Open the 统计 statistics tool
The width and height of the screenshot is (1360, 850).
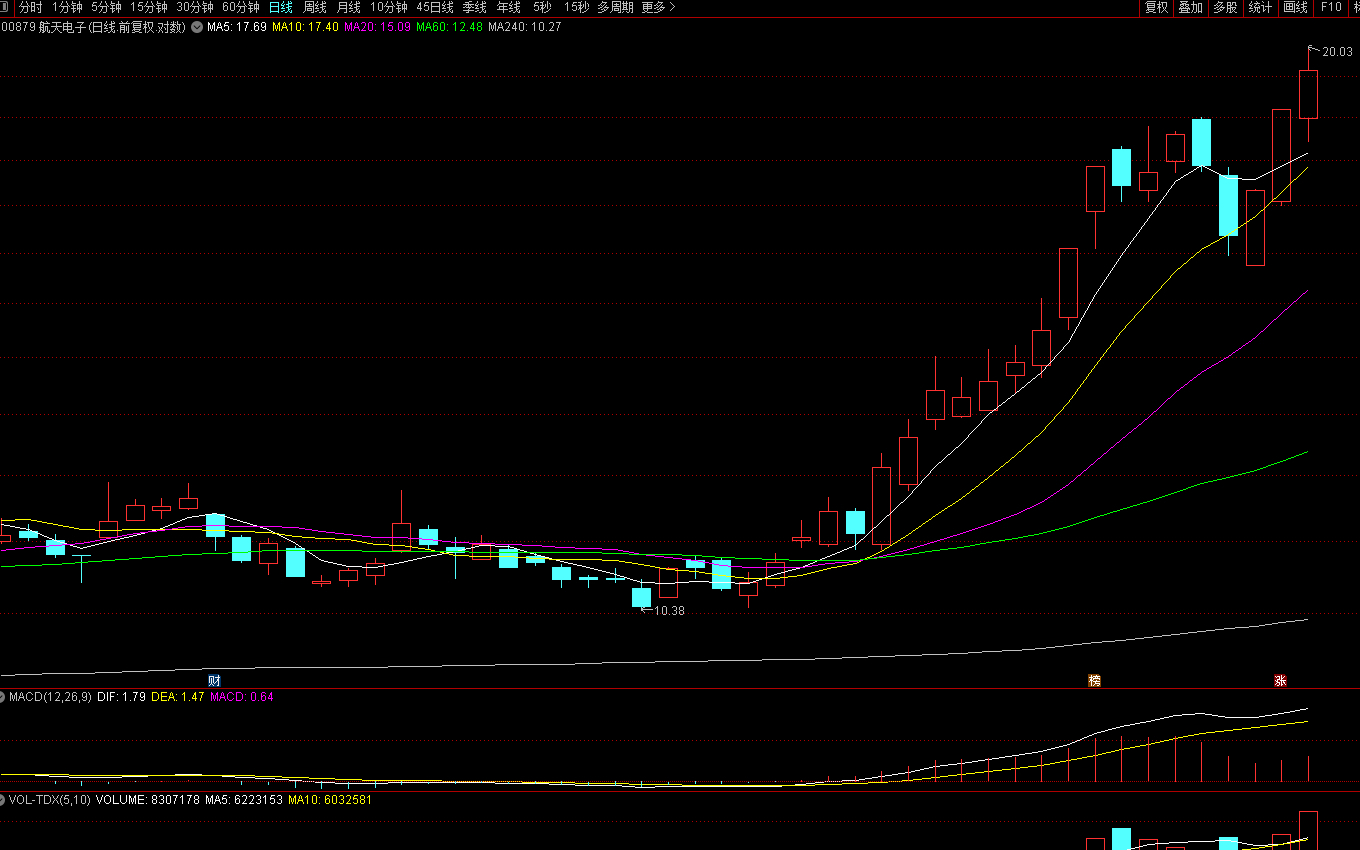tap(1260, 7)
